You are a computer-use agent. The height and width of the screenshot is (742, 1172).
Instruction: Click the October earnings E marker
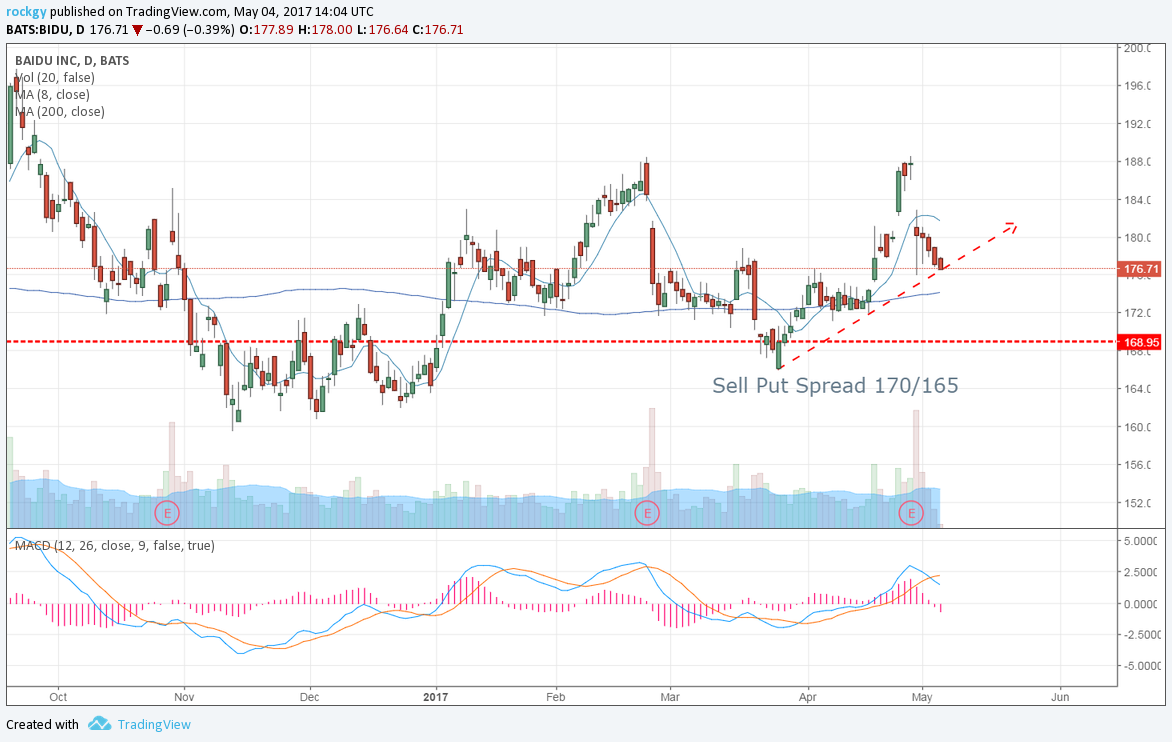point(167,513)
